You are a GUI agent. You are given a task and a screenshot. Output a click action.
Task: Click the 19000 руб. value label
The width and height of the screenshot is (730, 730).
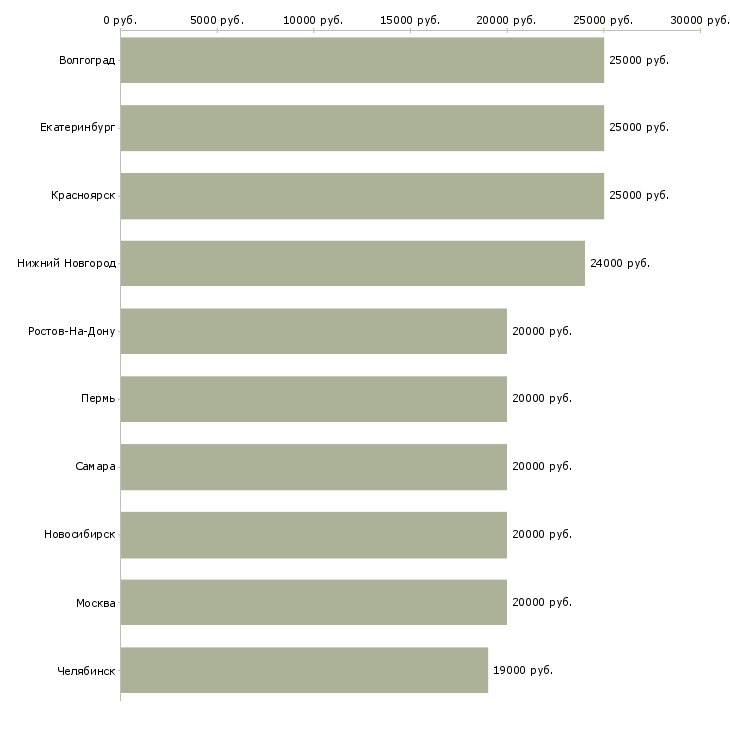click(x=523, y=670)
